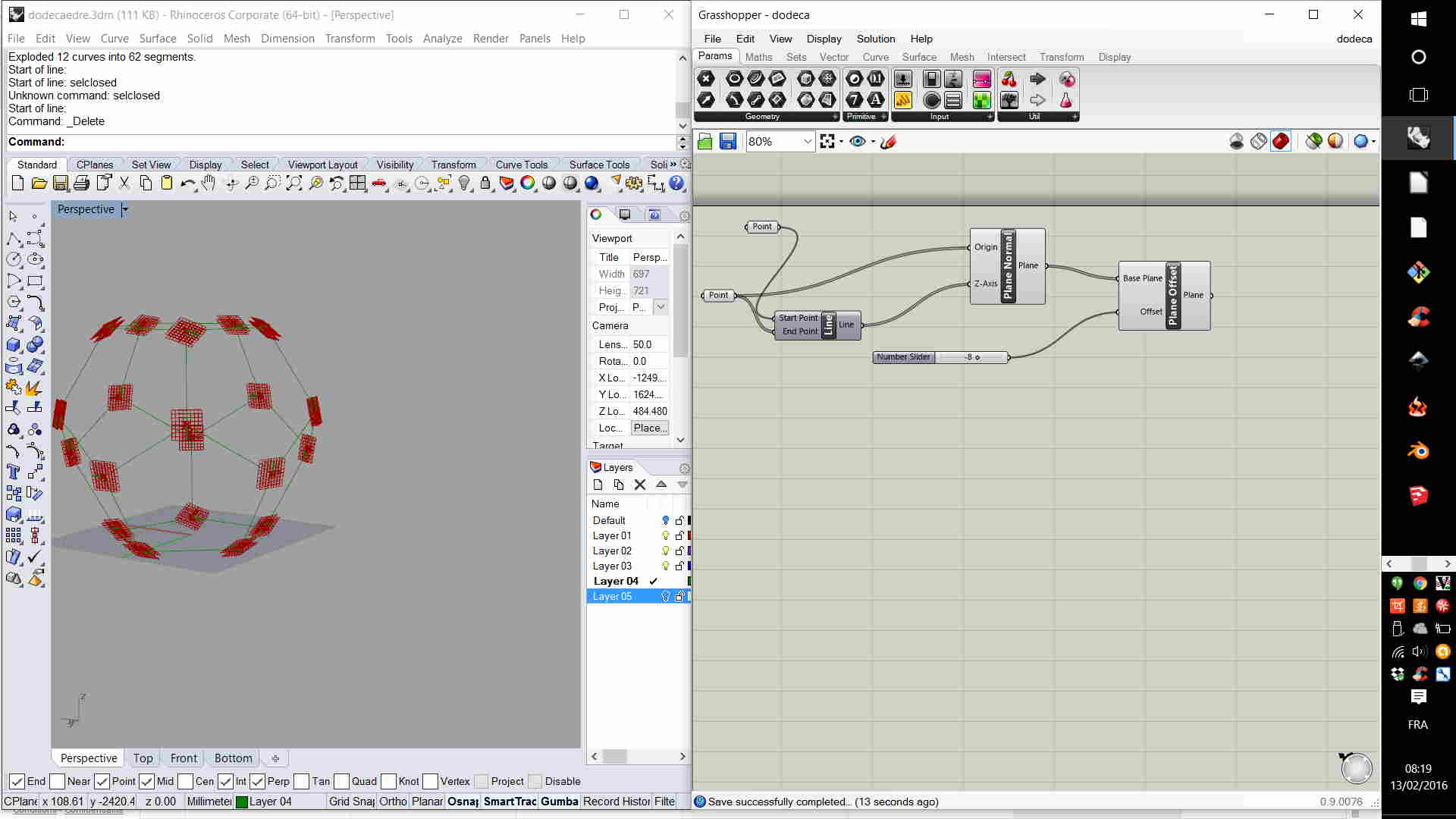Image resolution: width=1456 pixels, height=819 pixels.
Task: Switch to the Vector tab in Grasshopper
Action: click(833, 57)
